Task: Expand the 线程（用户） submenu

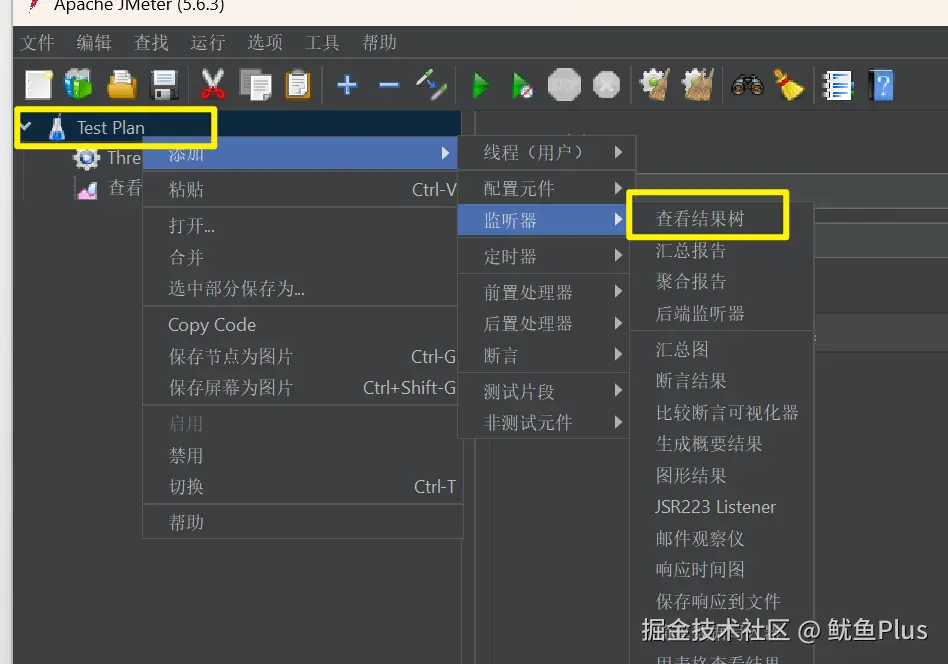Action: 547,152
